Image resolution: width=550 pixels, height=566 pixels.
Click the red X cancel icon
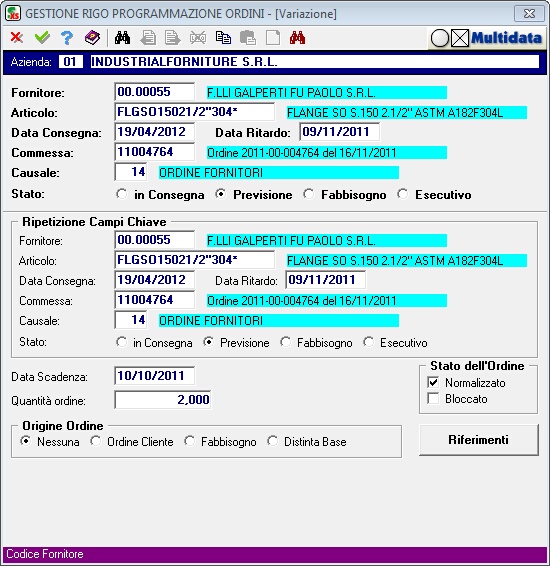coord(17,38)
